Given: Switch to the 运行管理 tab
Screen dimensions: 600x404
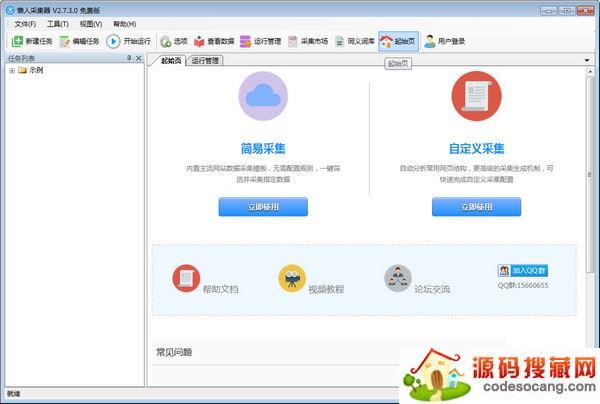Looking at the screenshot, I should point(205,61).
